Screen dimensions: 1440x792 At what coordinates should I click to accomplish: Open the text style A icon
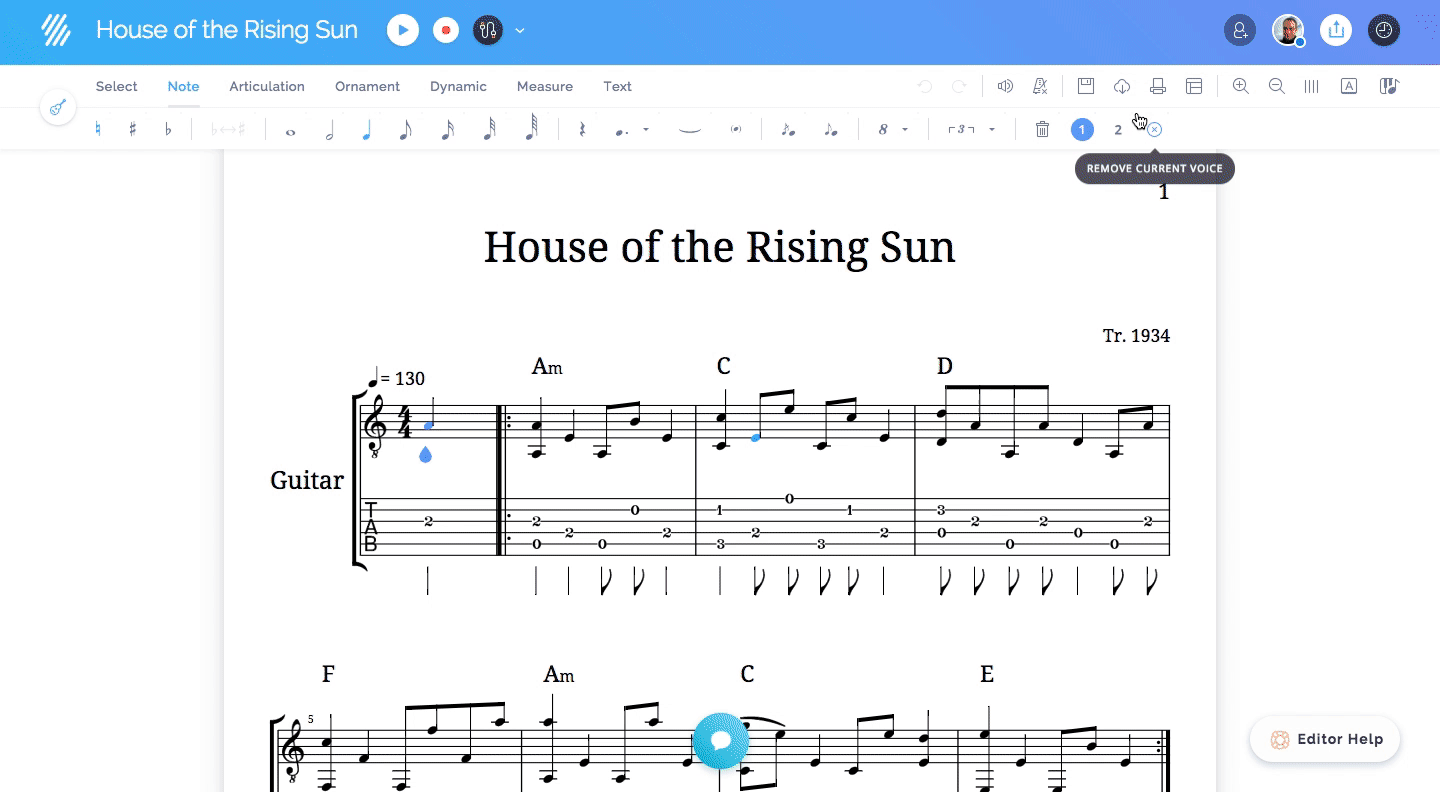[x=1349, y=86]
